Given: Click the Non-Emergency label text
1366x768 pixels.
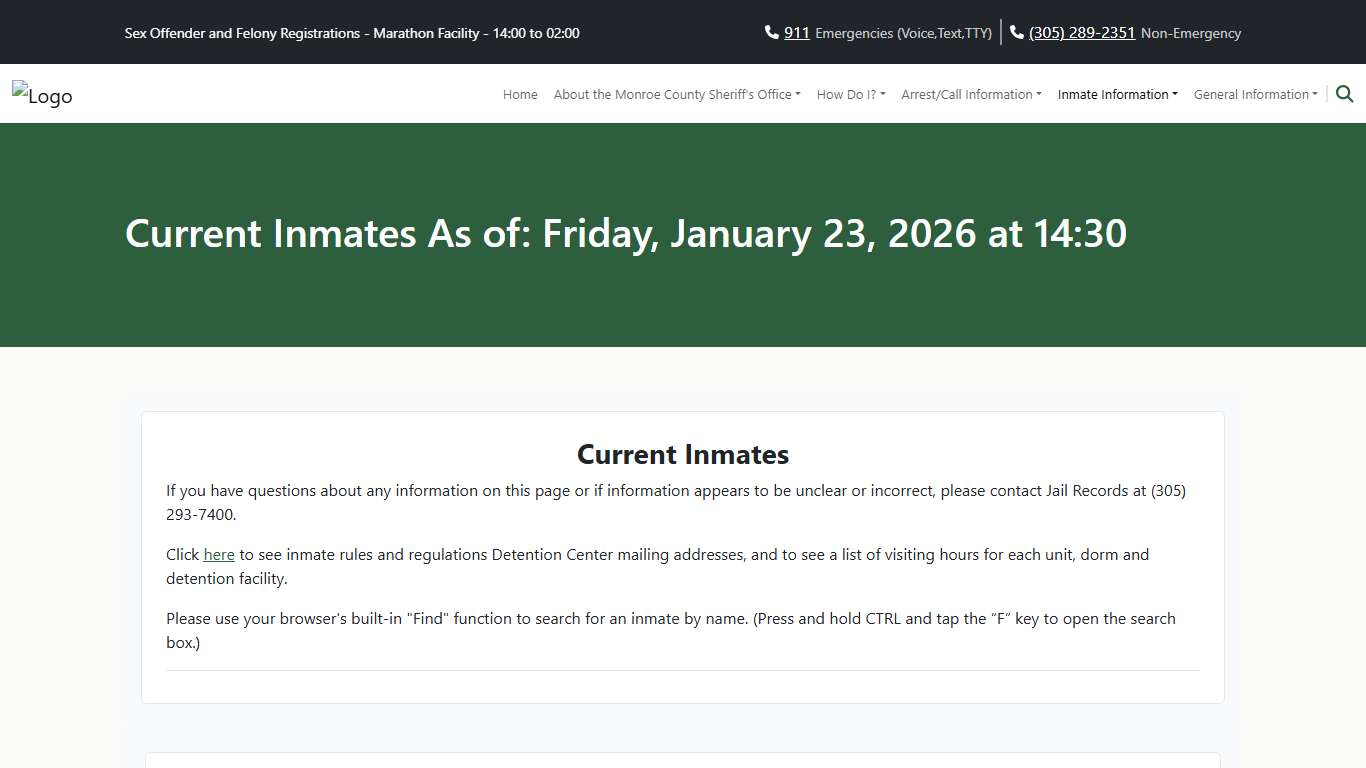Looking at the screenshot, I should coord(1190,34).
